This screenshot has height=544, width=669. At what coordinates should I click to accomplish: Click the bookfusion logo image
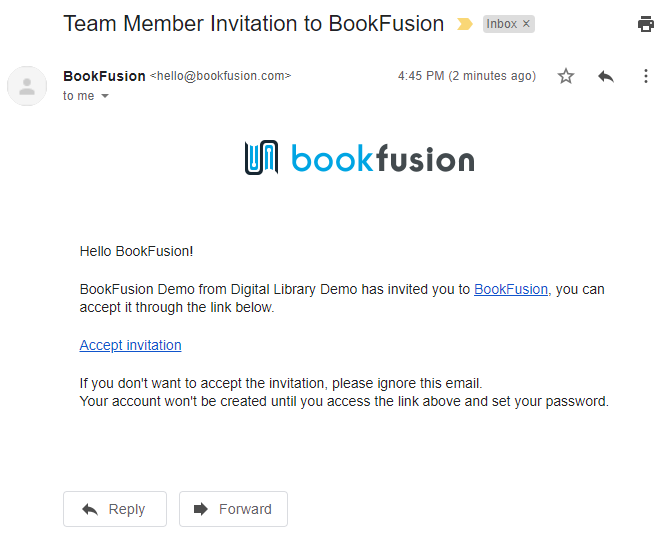359,158
